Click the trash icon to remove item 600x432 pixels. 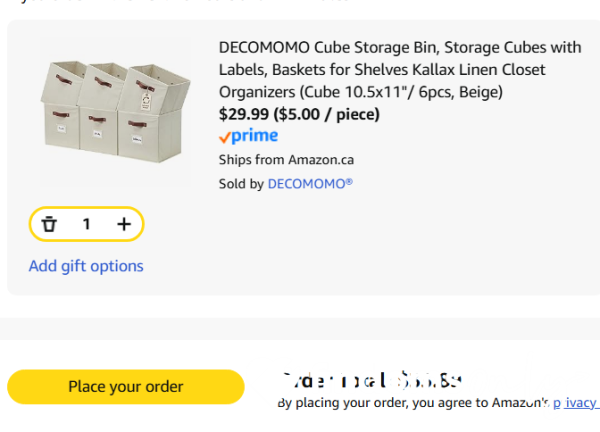coord(49,224)
